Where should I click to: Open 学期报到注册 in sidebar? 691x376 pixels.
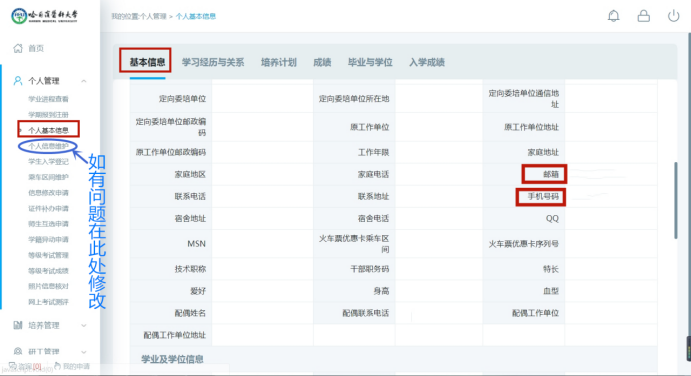[48, 115]
